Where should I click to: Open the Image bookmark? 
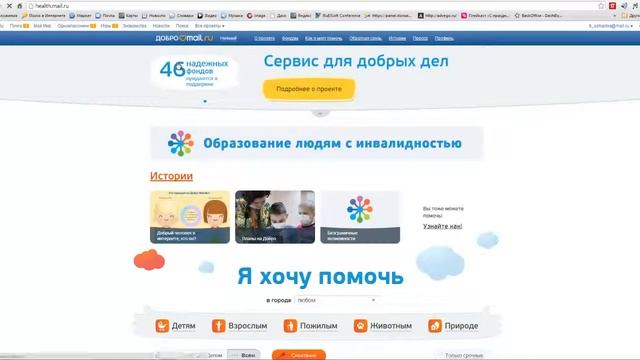pyautogui.click(x=256, y=16)
